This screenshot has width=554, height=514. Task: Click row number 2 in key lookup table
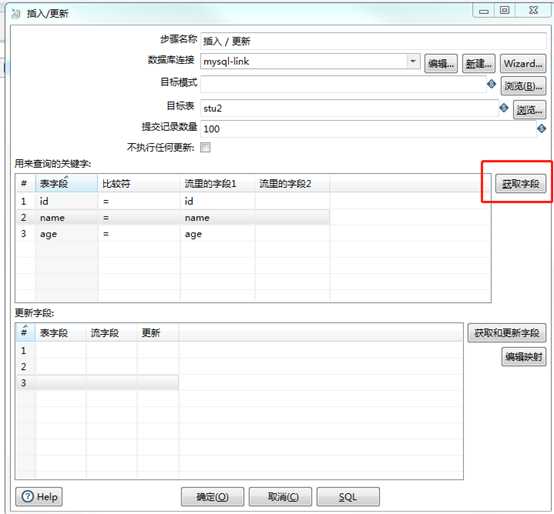tap(24, 218)
